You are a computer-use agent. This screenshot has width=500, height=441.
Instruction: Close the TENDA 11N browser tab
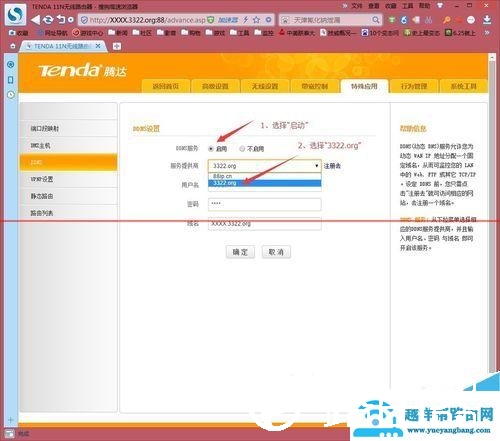click(x=98, y=46)
